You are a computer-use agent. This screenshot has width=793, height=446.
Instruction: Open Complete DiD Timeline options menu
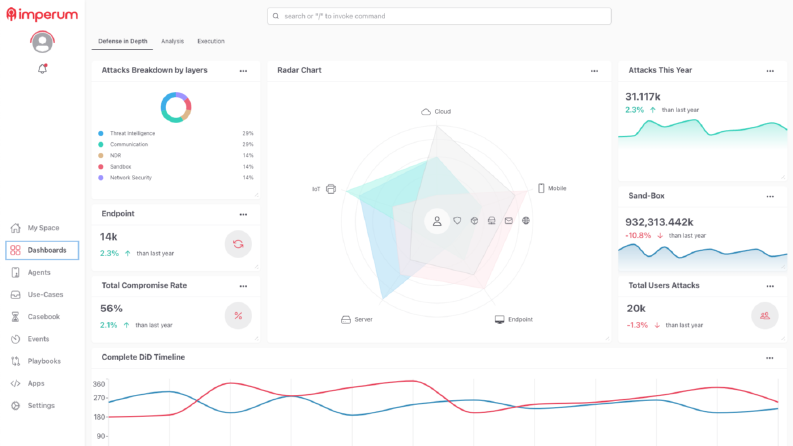pos(769,358)
